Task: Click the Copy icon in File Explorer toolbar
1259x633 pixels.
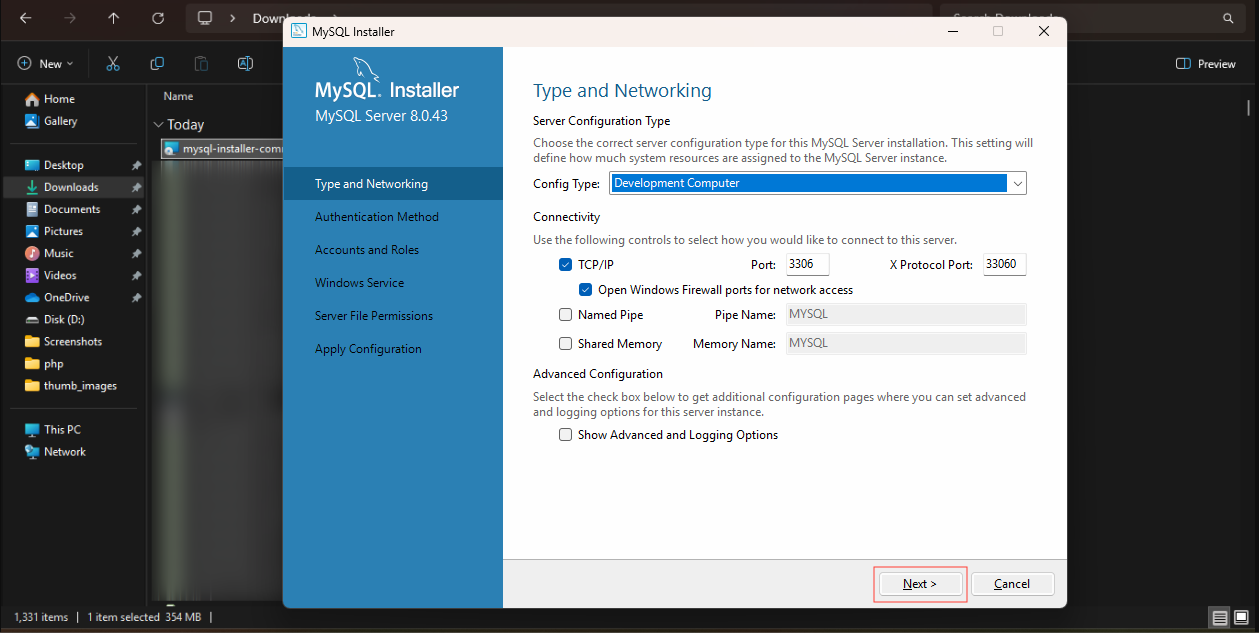Action: click(157, 63)
